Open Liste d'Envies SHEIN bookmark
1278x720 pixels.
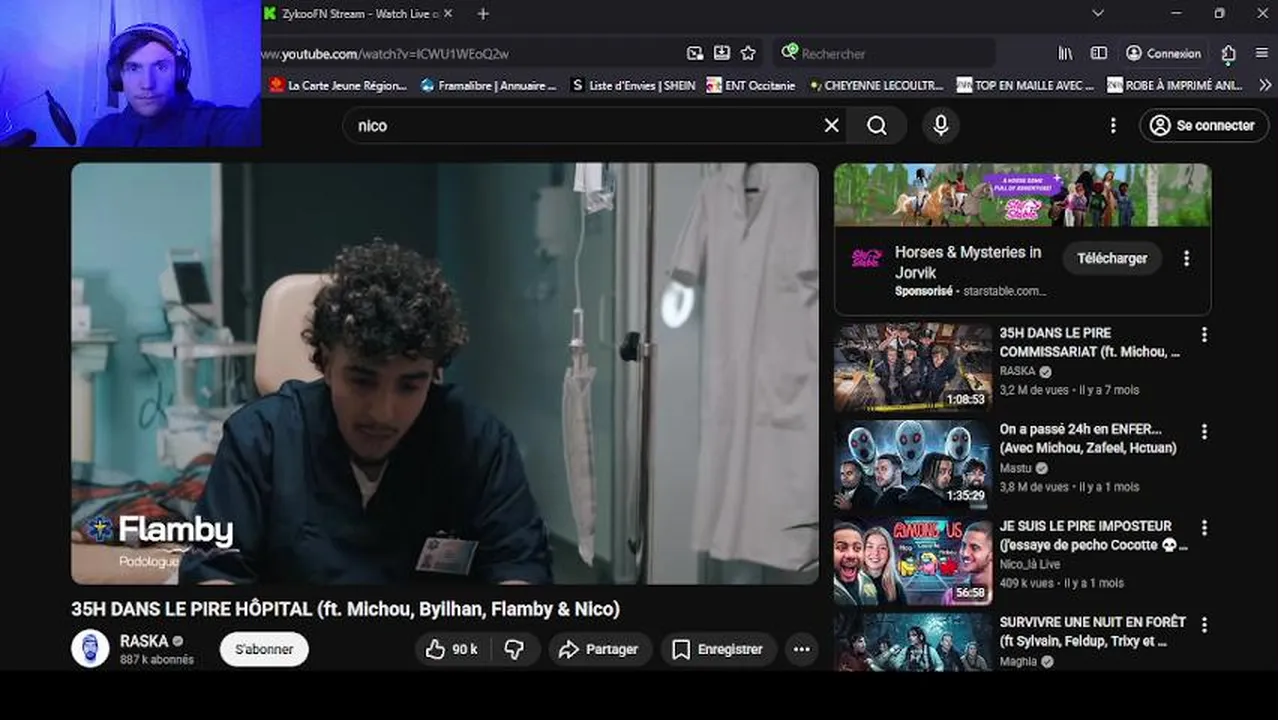pyautogui.click(x=633, y=86)
